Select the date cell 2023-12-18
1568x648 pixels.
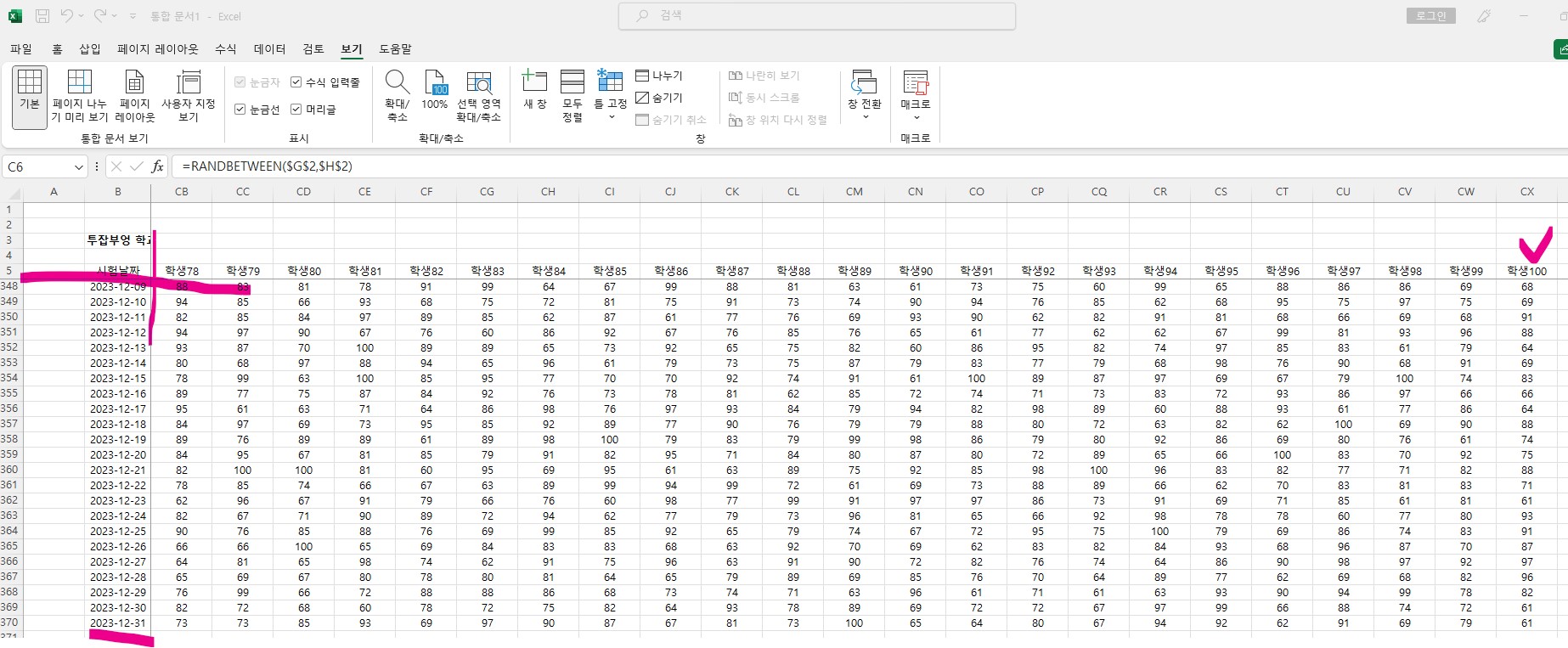pos(118,425)
